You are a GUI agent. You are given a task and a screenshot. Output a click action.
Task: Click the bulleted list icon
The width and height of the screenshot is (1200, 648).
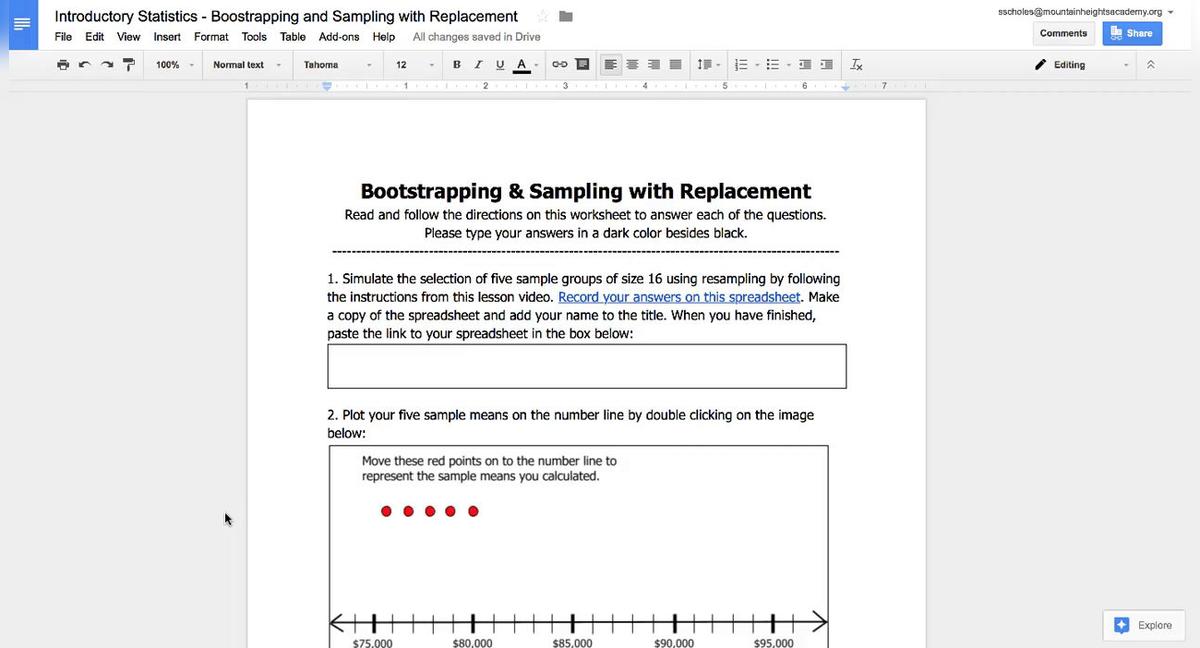click(x=772, y=65)
